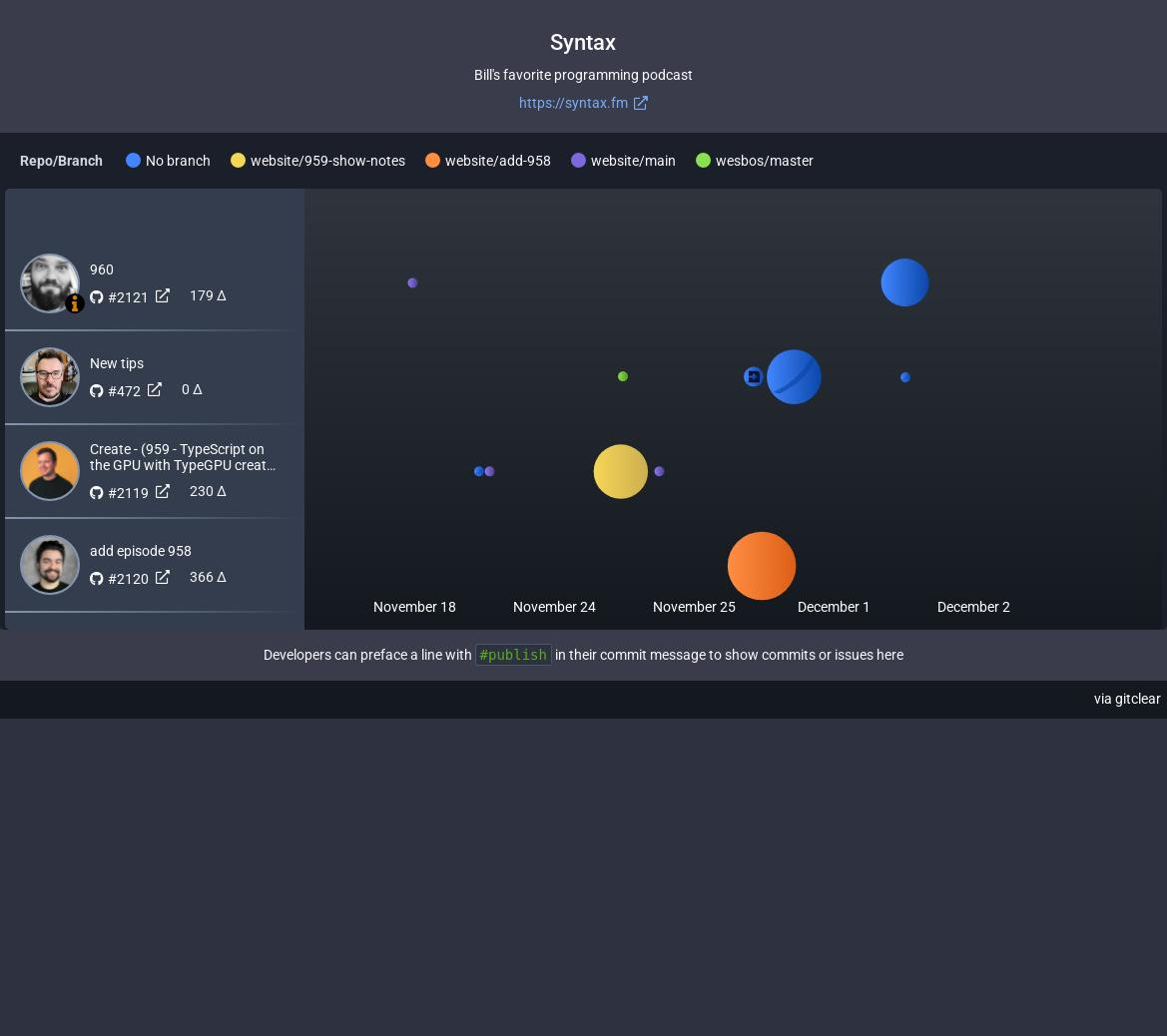The image size is (1167, 1036).
Task: Click external link icon beside #472
Action: point(154,390)
